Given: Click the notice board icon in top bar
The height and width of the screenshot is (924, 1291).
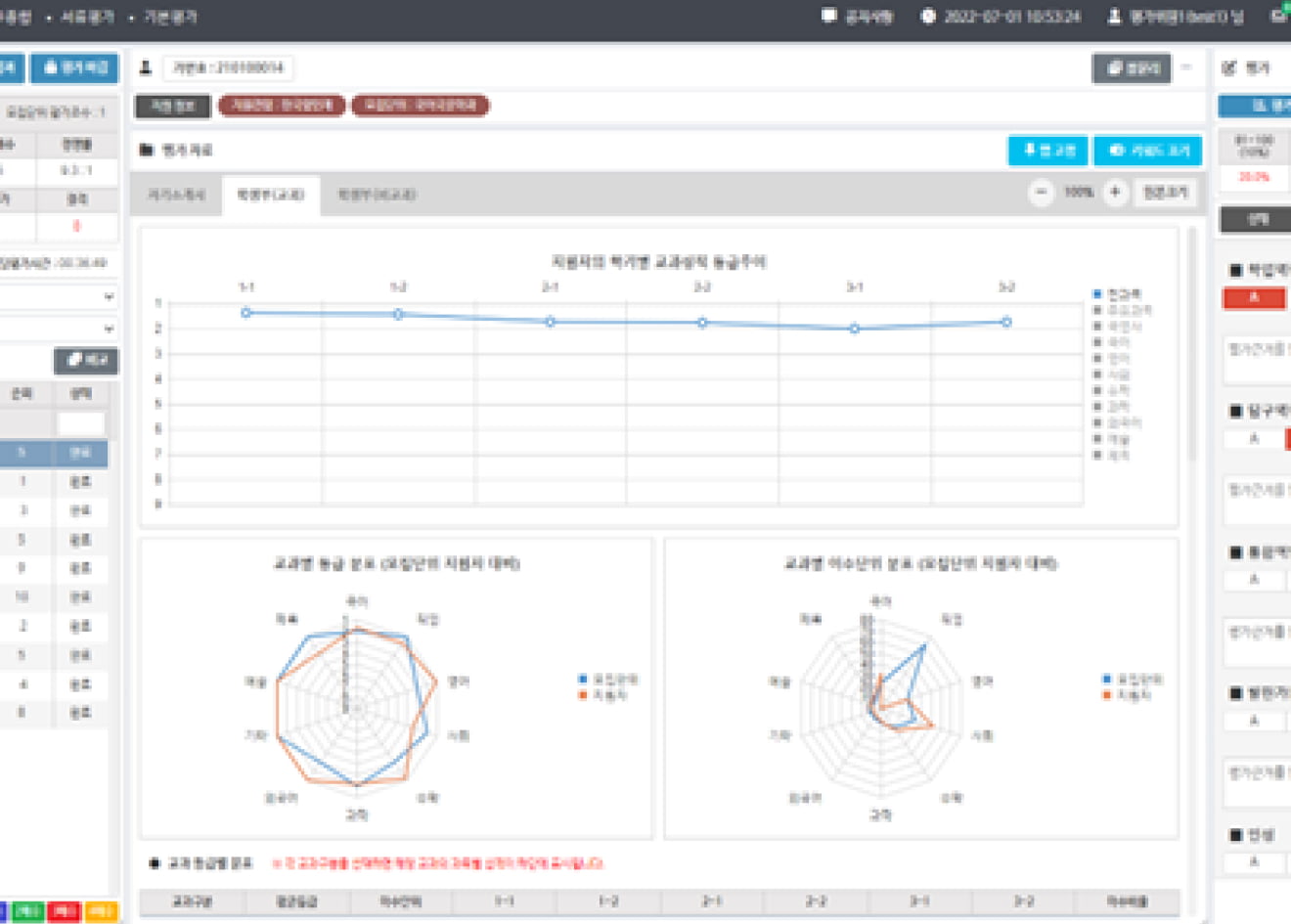Looking at the screenshot, I should [829, 16].
